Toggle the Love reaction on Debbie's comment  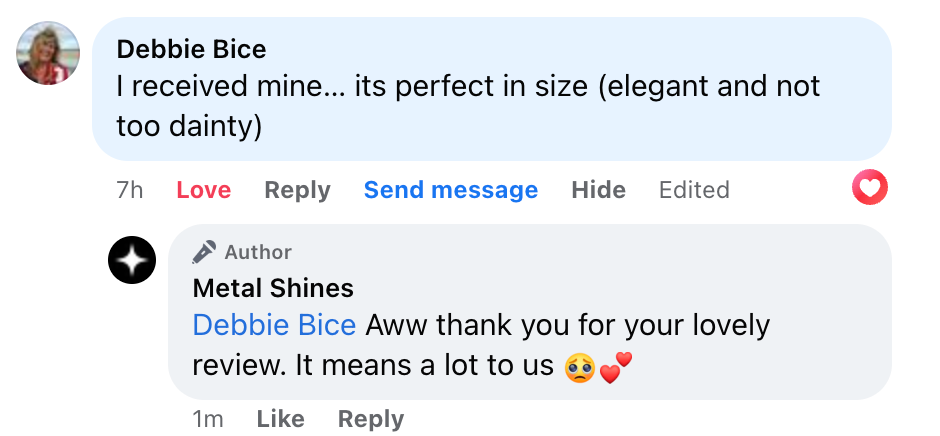(203, 190)
